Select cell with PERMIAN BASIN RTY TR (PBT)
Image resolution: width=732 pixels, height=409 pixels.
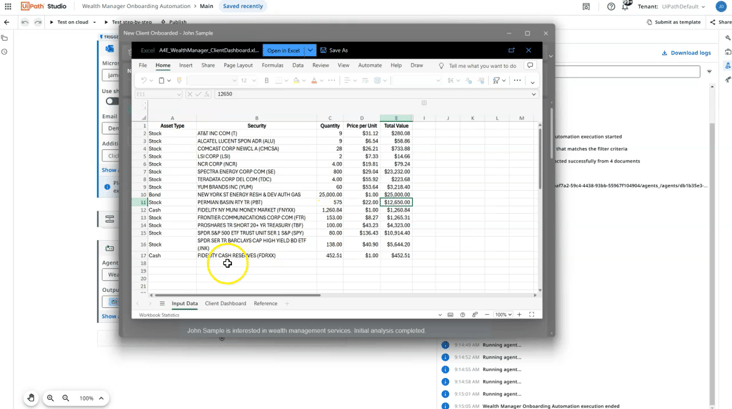pos(256,202)
